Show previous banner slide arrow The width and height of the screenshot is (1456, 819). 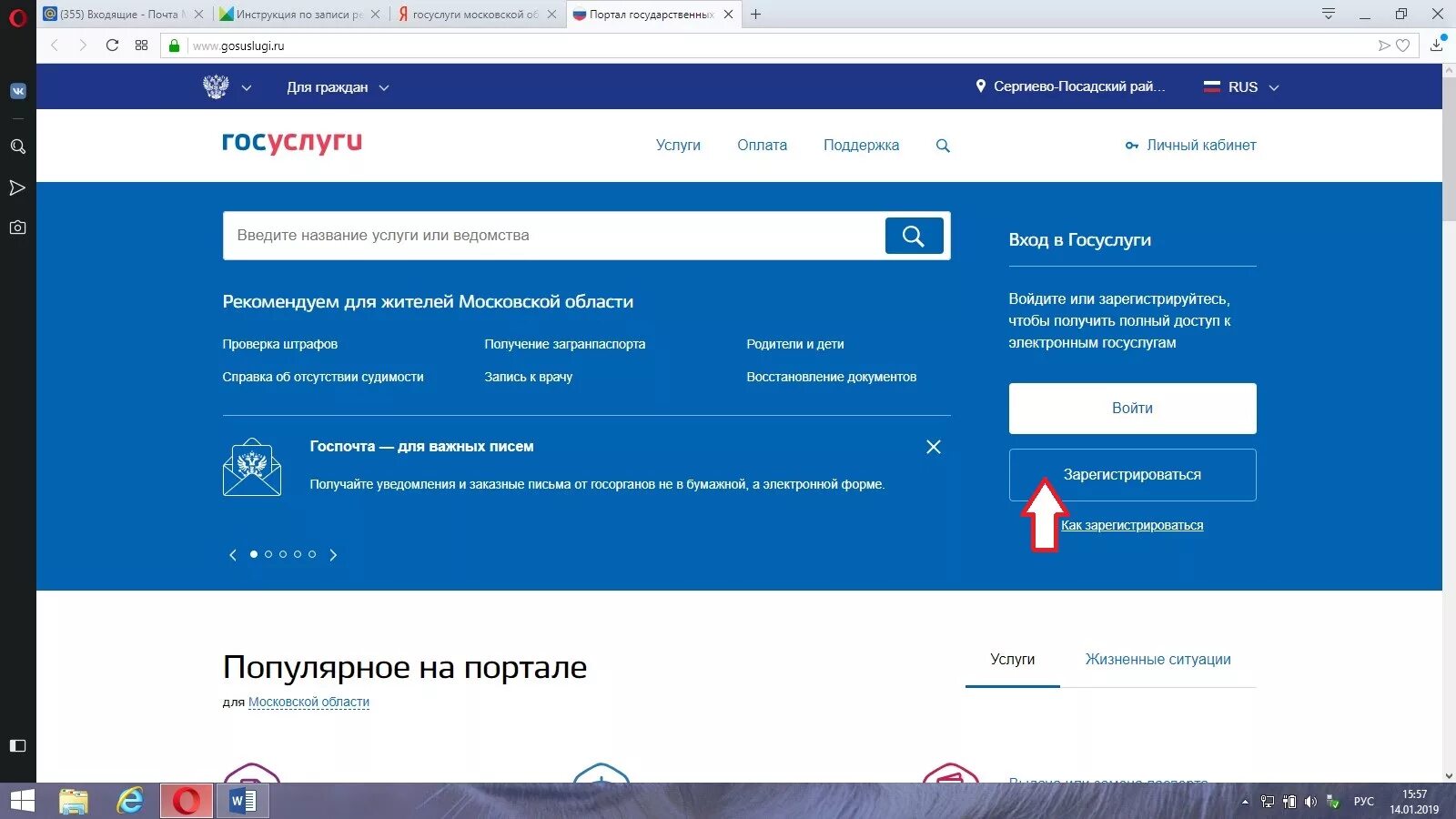coord(233,554)
